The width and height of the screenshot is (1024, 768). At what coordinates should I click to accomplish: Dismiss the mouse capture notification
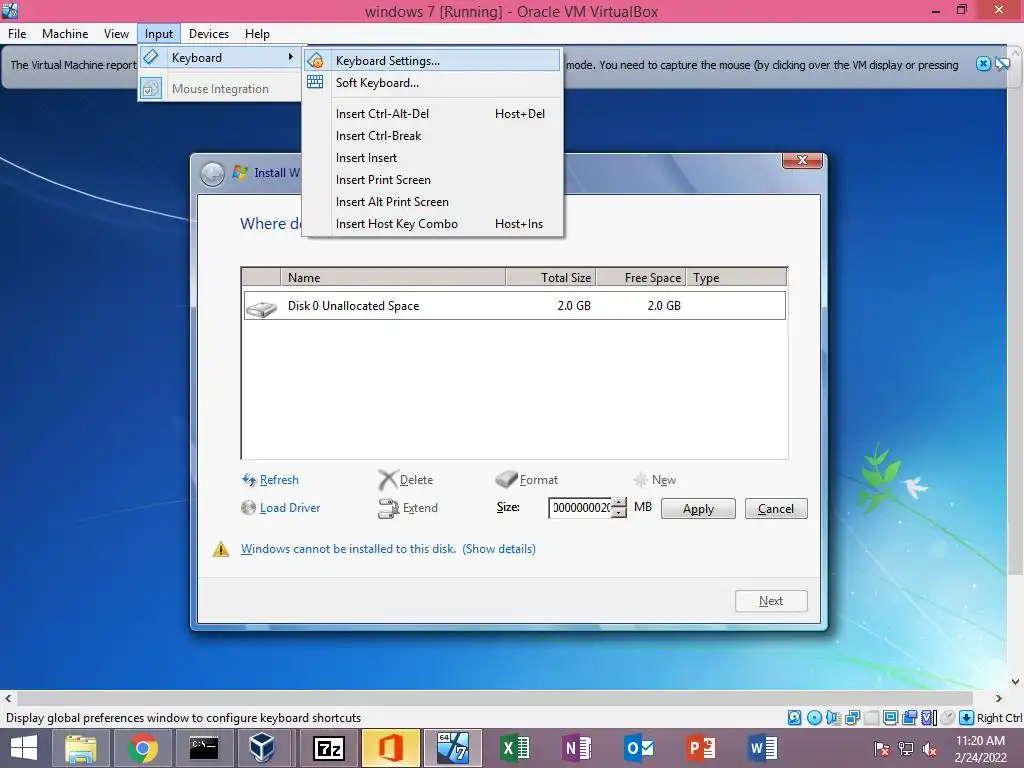983,64
